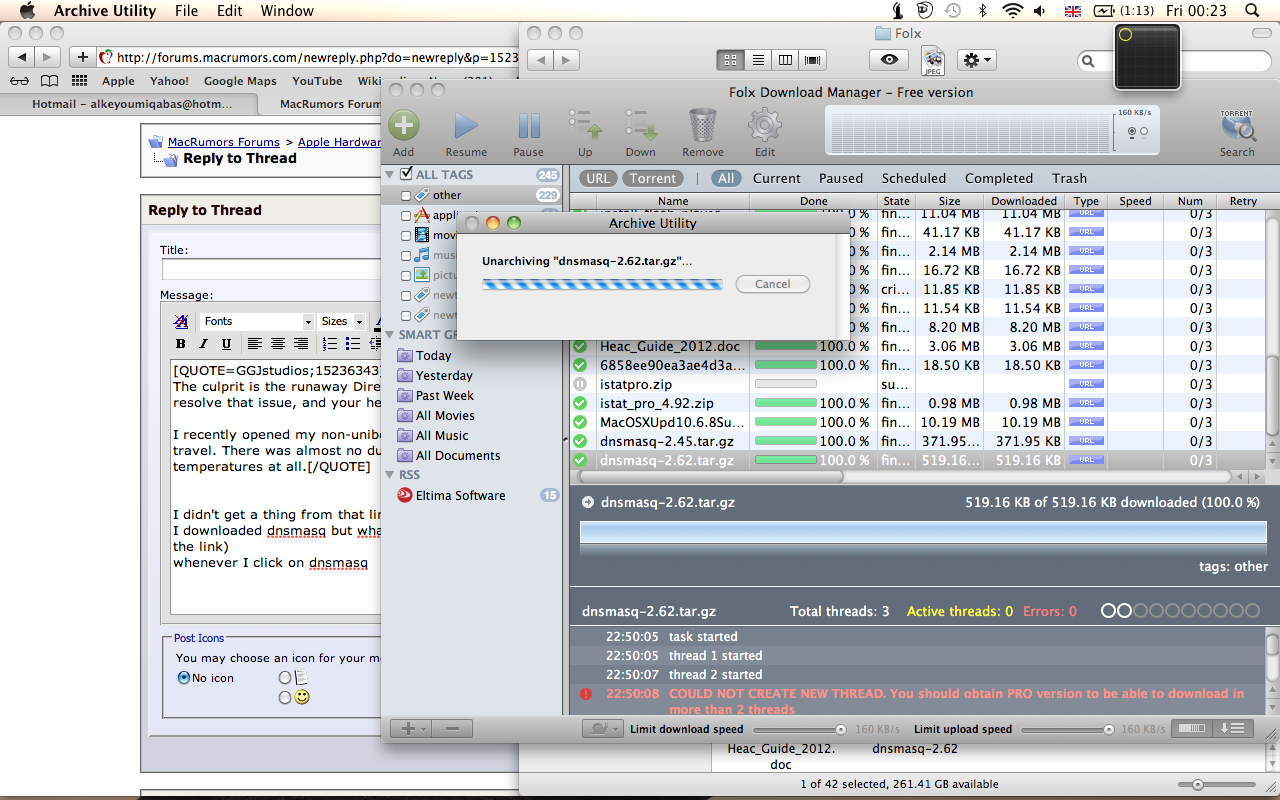This screenshot has height=800, width=1280.
Task: Show the Current downloads tab
Action: coord(777,178)
